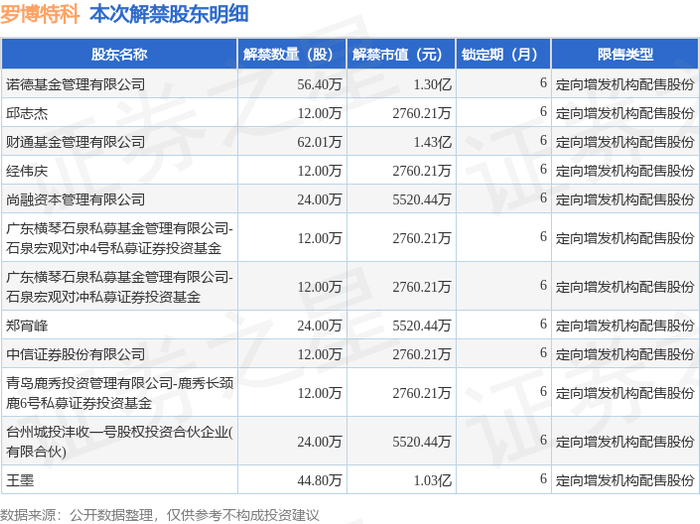Click the 62.01万 unlock quantity value
Screen dimensions: 700x524
(320, 142)
